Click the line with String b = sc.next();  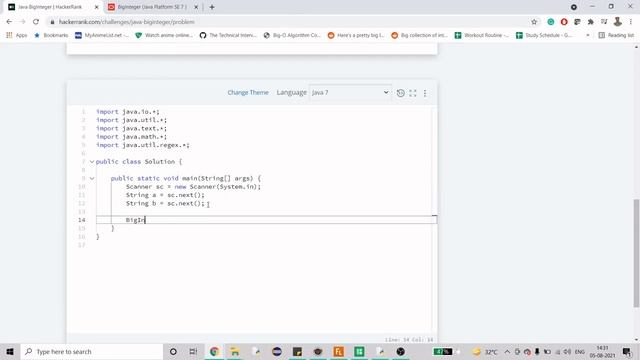[165, 203]
